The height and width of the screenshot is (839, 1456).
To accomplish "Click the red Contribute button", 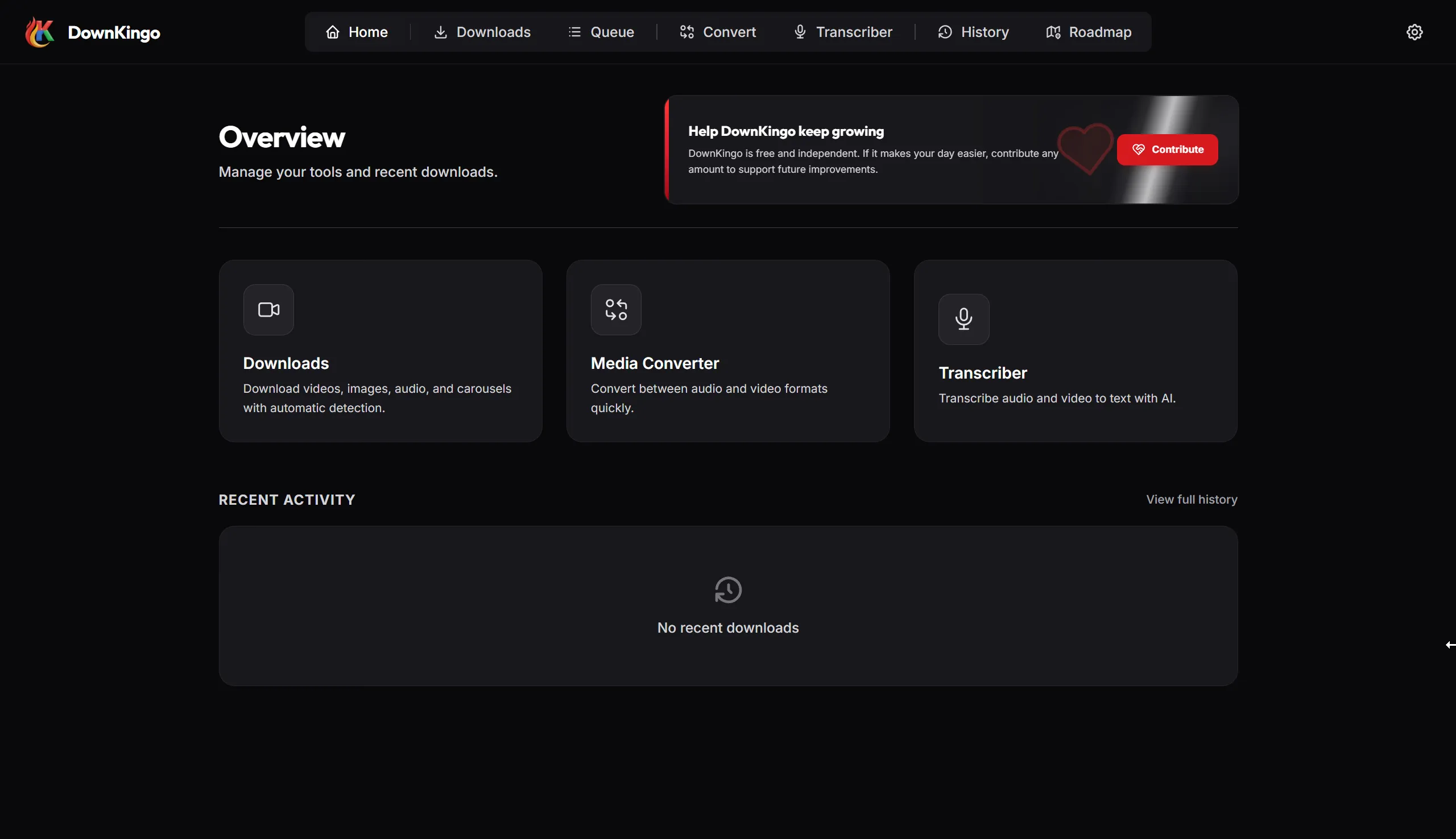I will click(1167, 149).
